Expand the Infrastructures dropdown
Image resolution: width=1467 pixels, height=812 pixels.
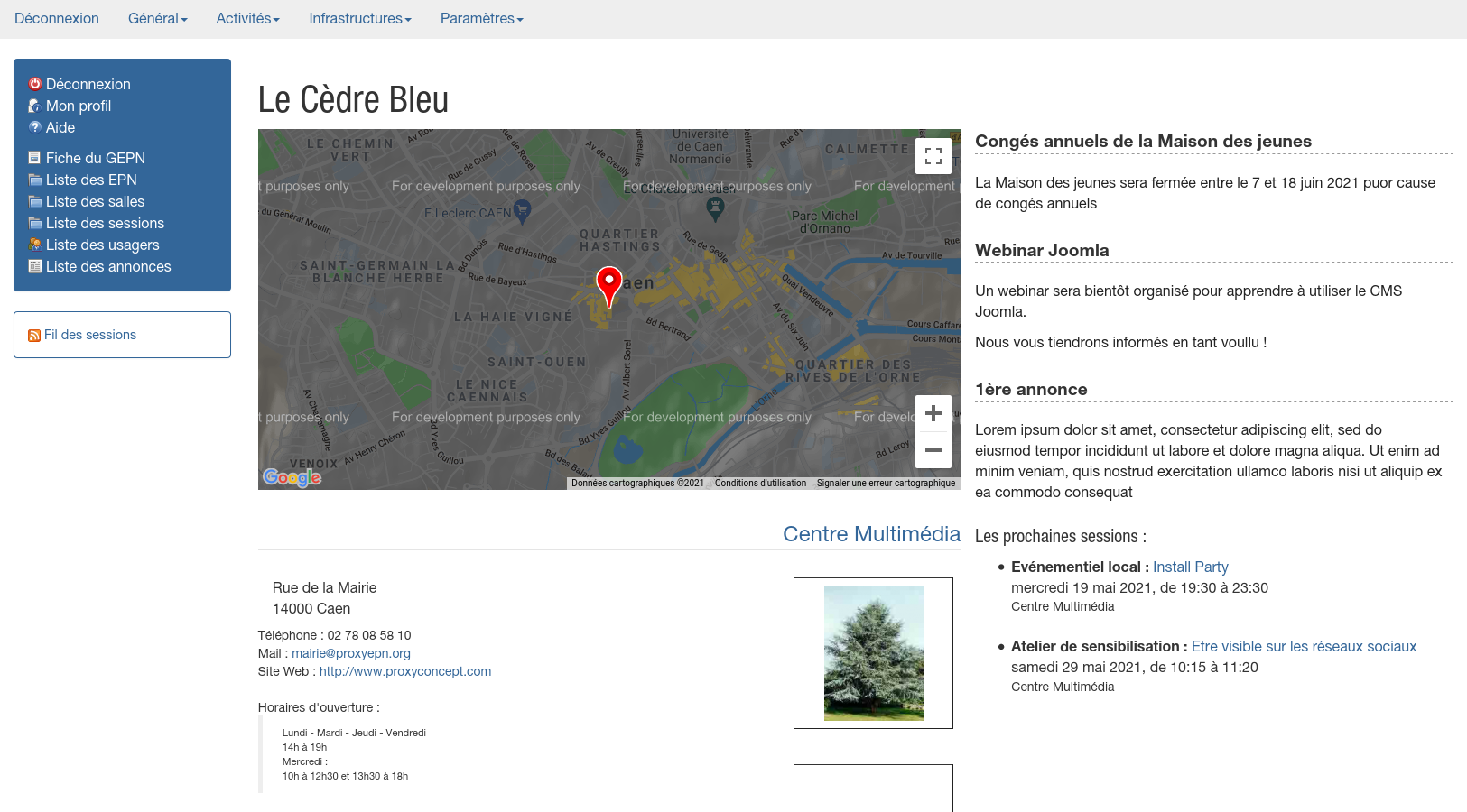[x=359, y=19]
